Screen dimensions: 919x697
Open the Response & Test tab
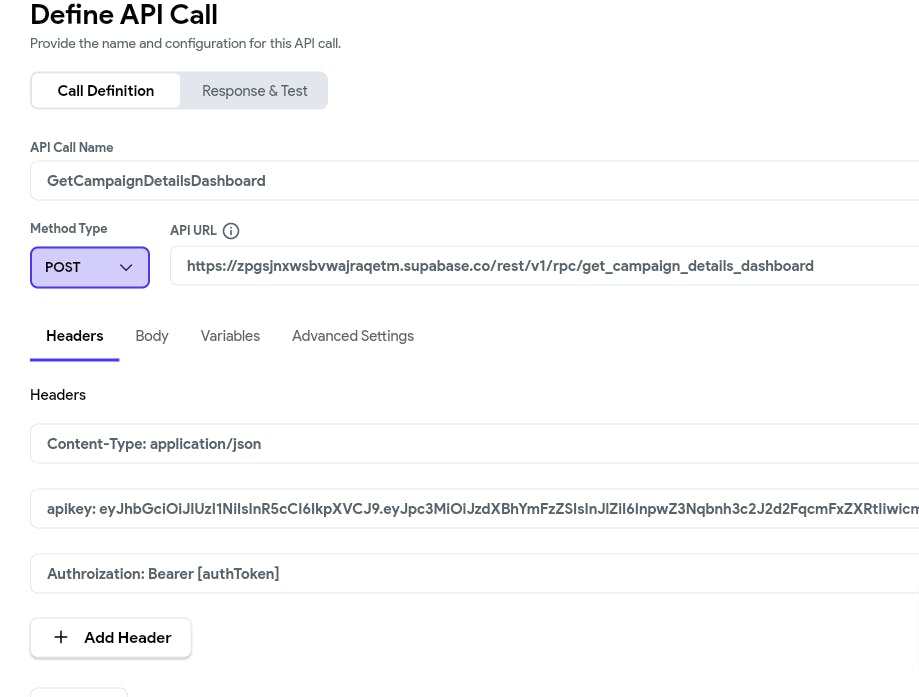[x=254, y=91]
